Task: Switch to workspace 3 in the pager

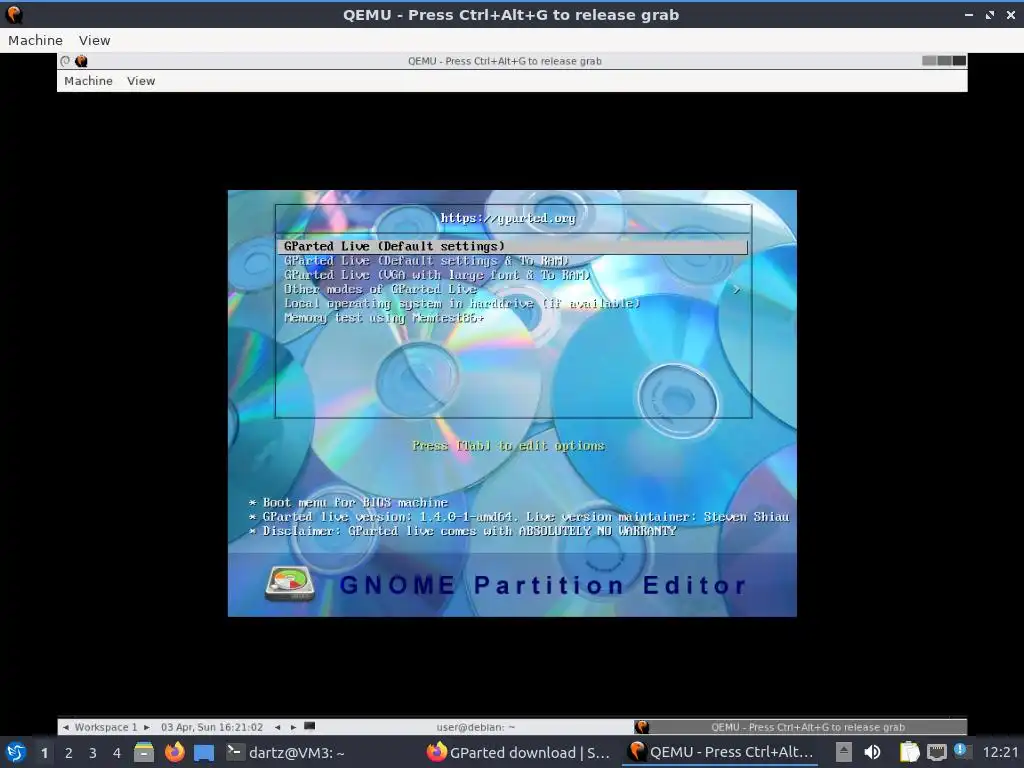Action: 93,753
